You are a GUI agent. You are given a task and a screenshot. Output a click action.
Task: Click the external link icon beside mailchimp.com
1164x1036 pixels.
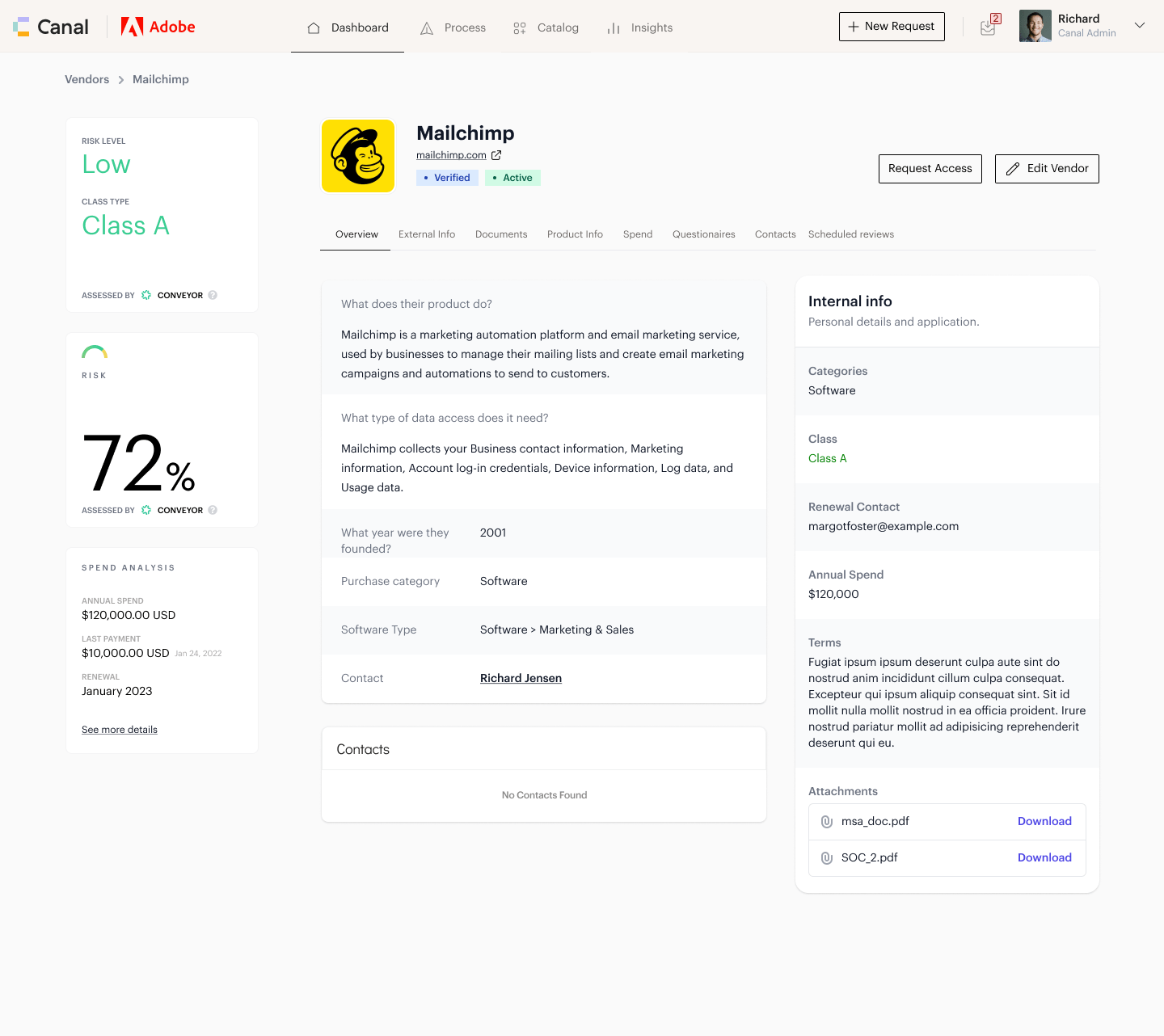(496, 155)
